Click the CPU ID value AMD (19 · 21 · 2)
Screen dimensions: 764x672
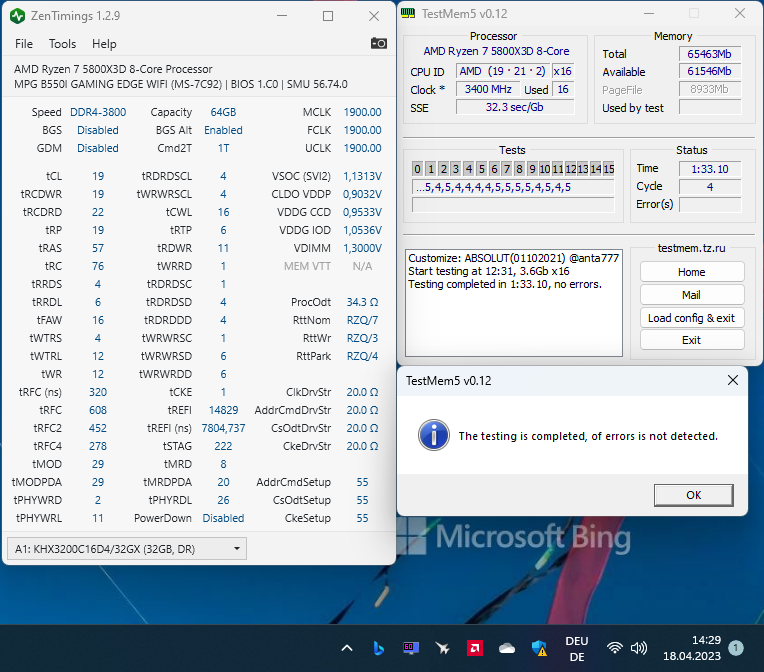pyautogui.click(x=502, y=71)
